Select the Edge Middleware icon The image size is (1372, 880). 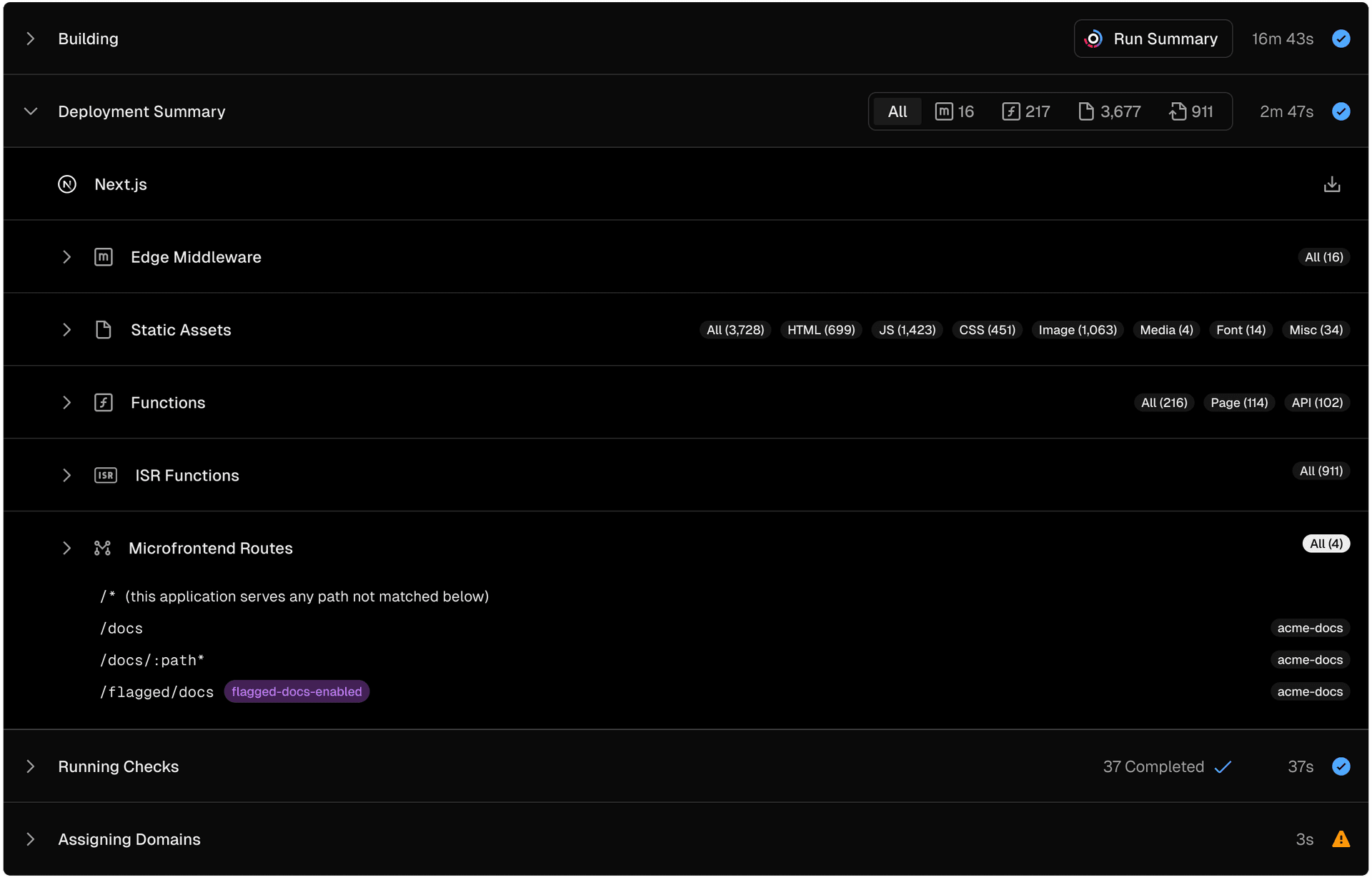(104, 257)
